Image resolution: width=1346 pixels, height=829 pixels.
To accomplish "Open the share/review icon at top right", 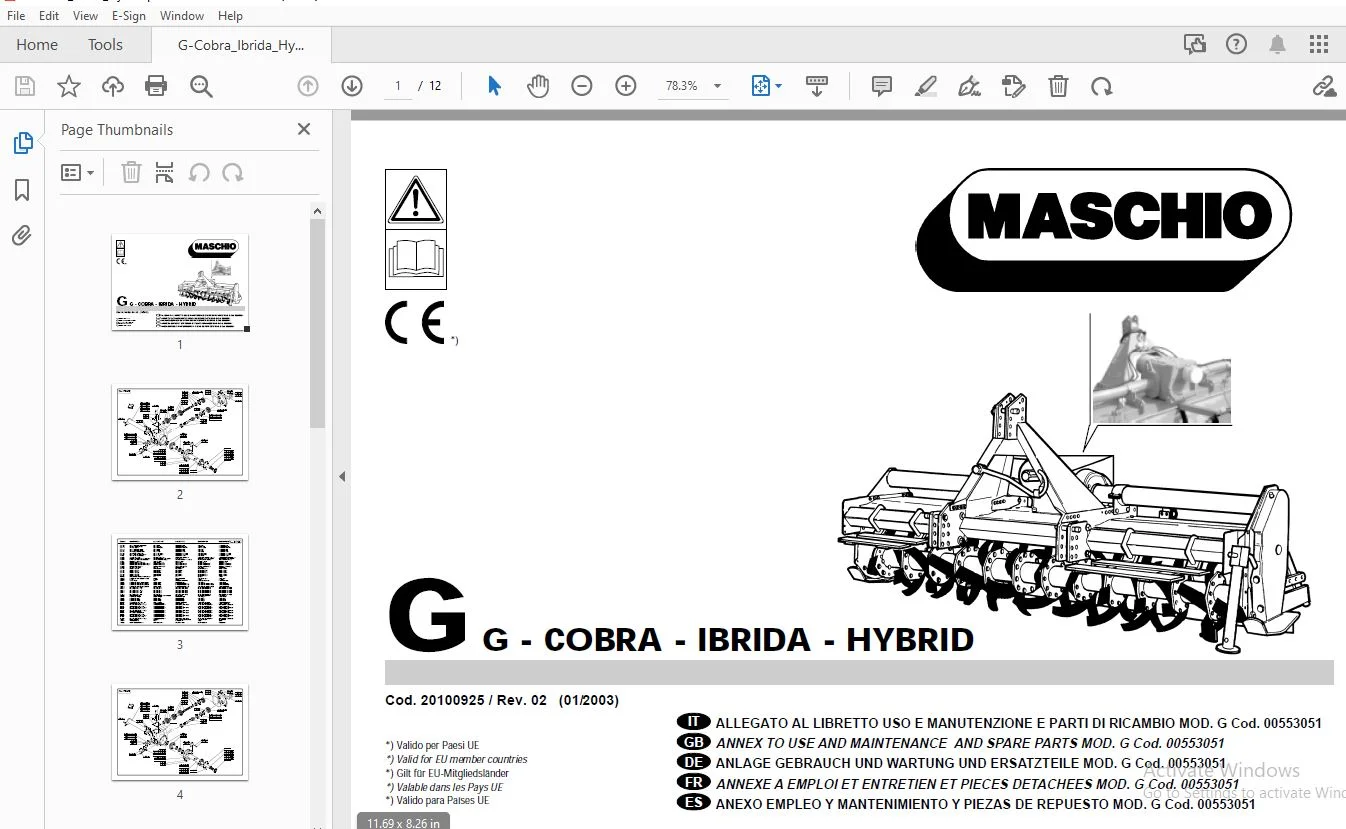I will coord(1195,44).
